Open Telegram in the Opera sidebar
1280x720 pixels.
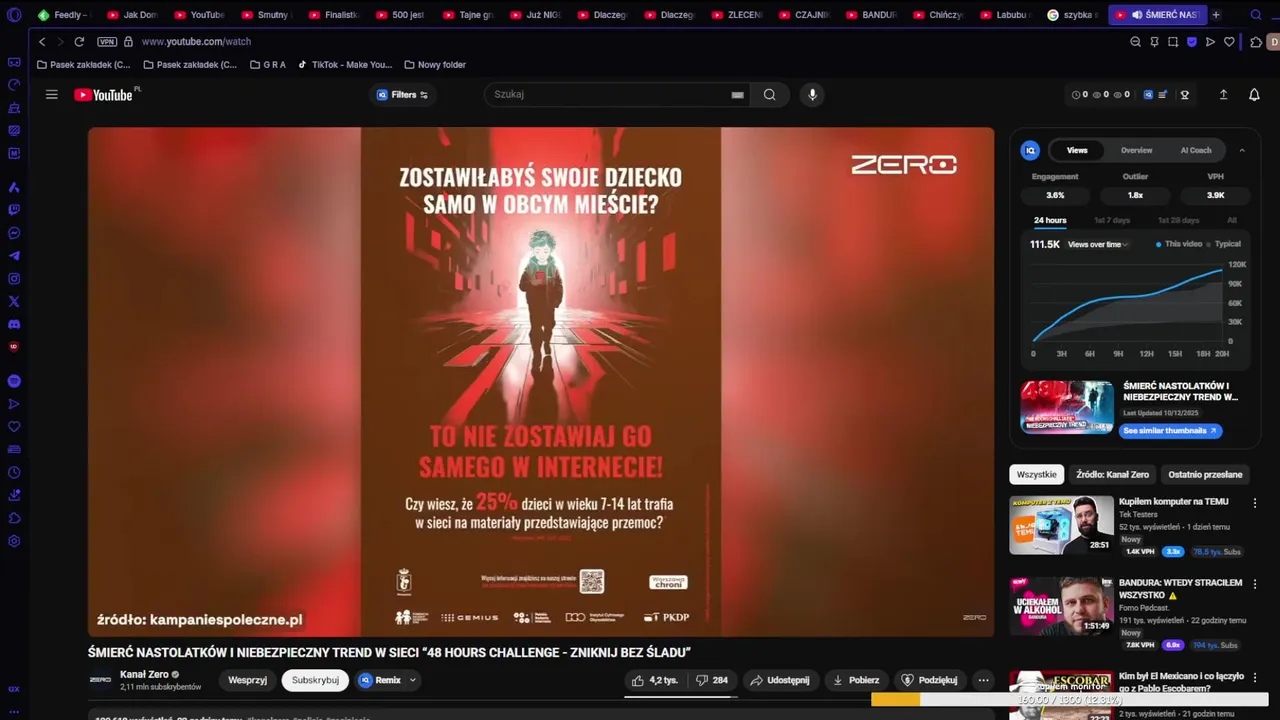click(x=14, y=256)
